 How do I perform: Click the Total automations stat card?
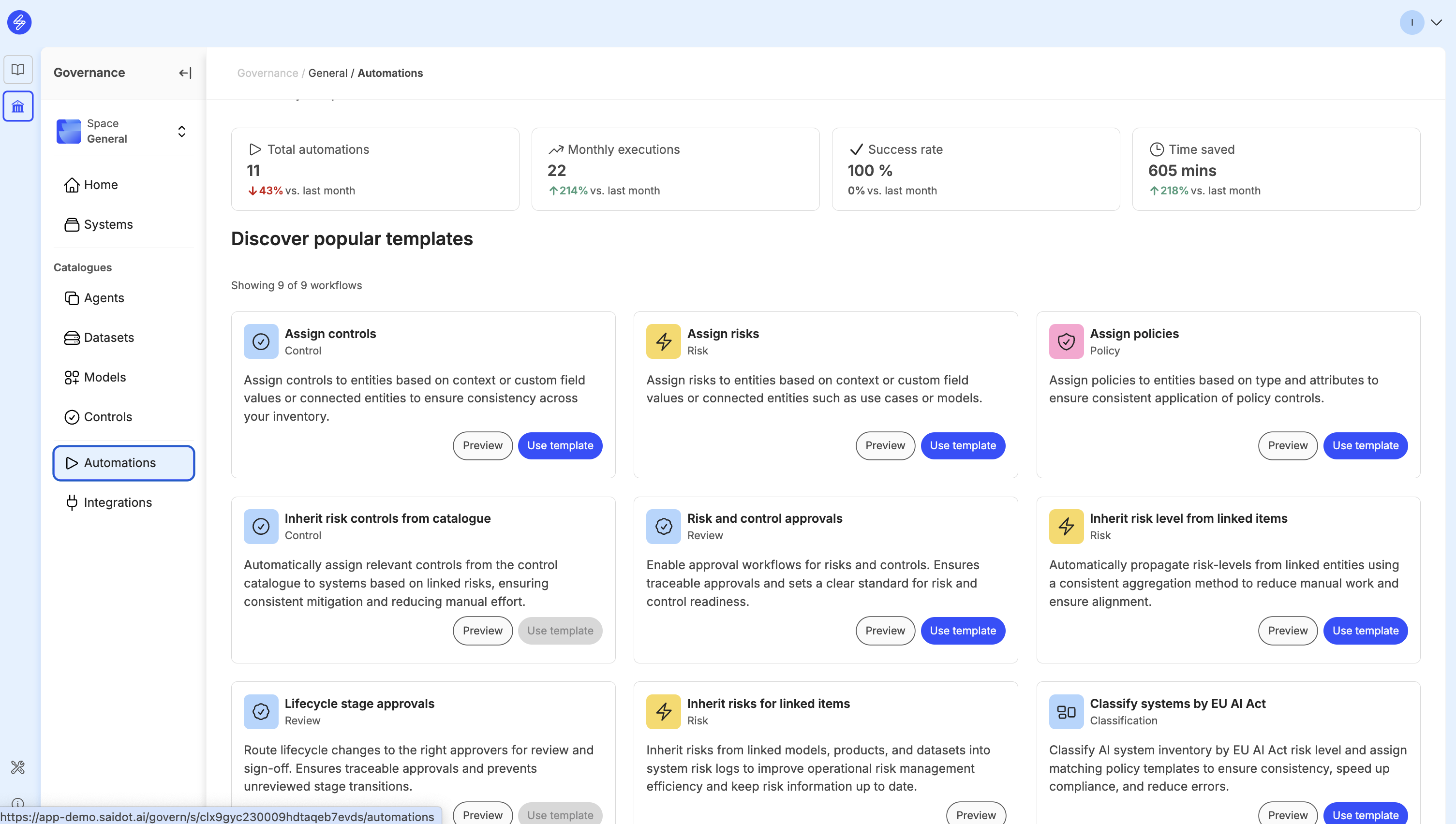[x=375, y=169]
